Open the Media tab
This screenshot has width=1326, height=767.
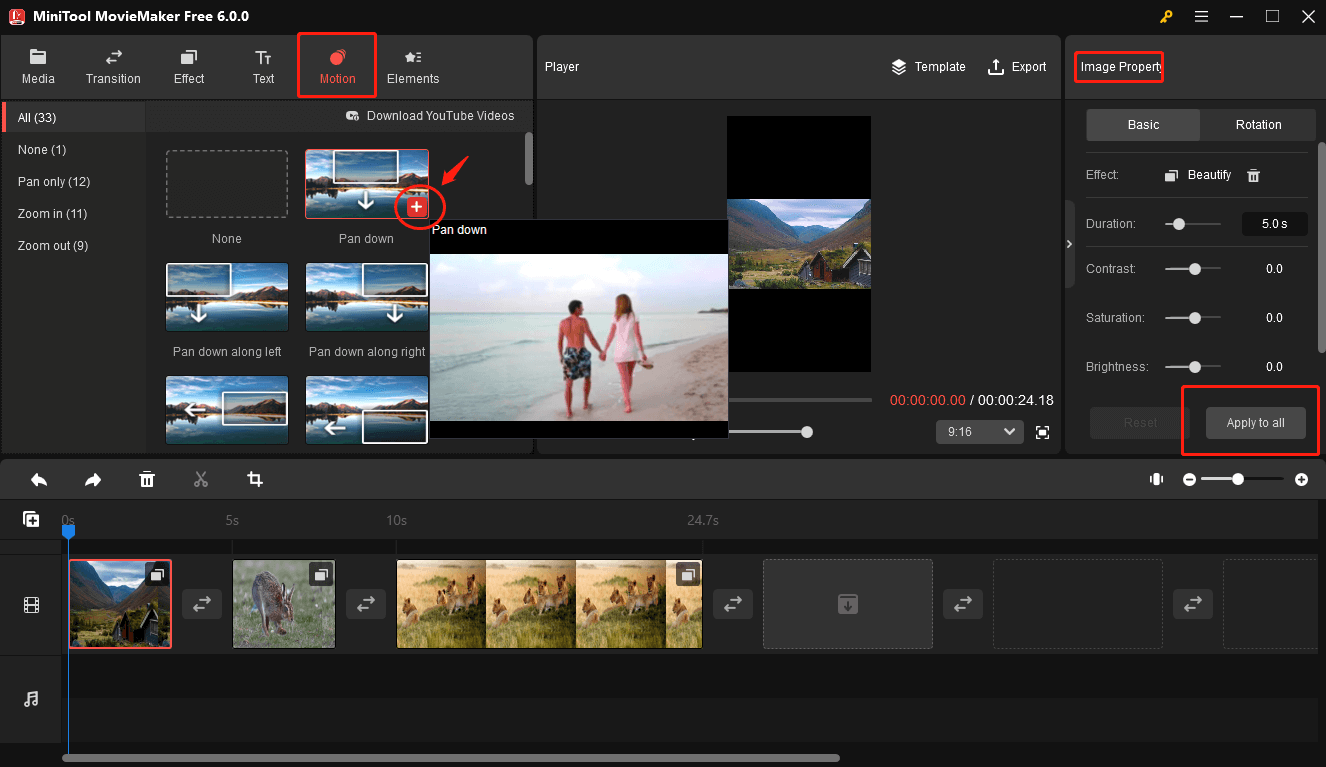click(x=38, y=67)
